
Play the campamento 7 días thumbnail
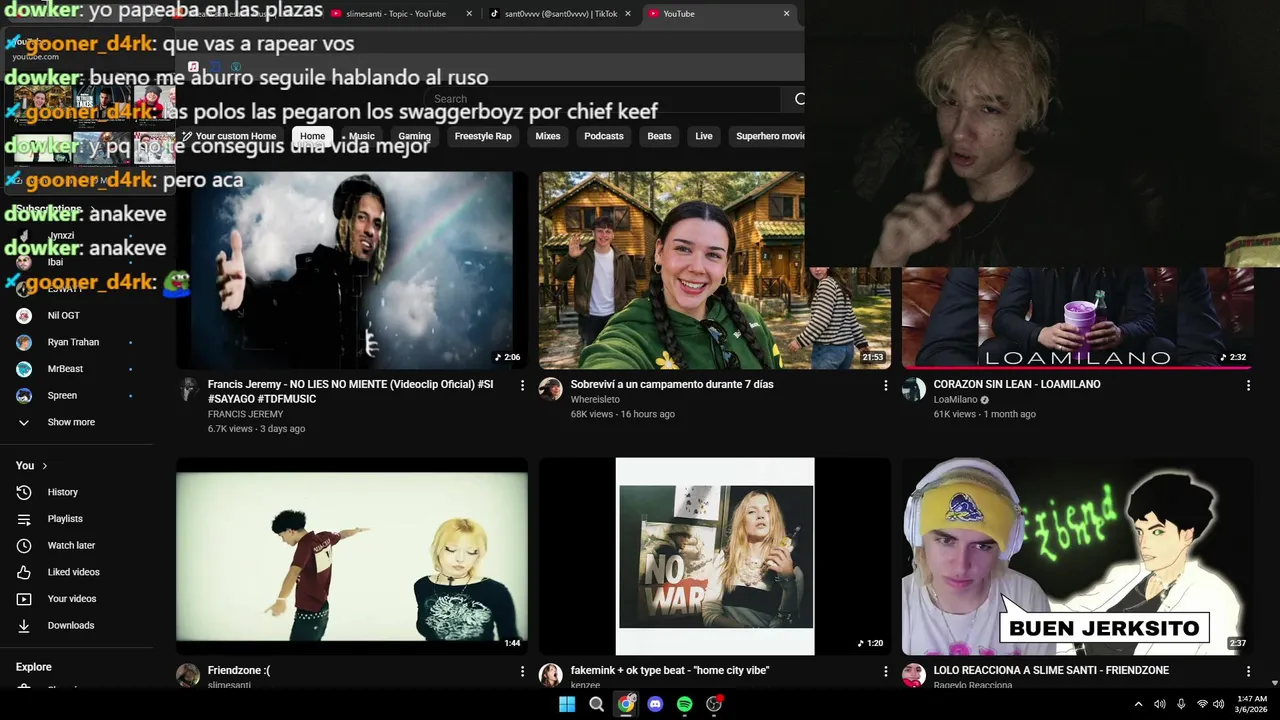[715, 271]
